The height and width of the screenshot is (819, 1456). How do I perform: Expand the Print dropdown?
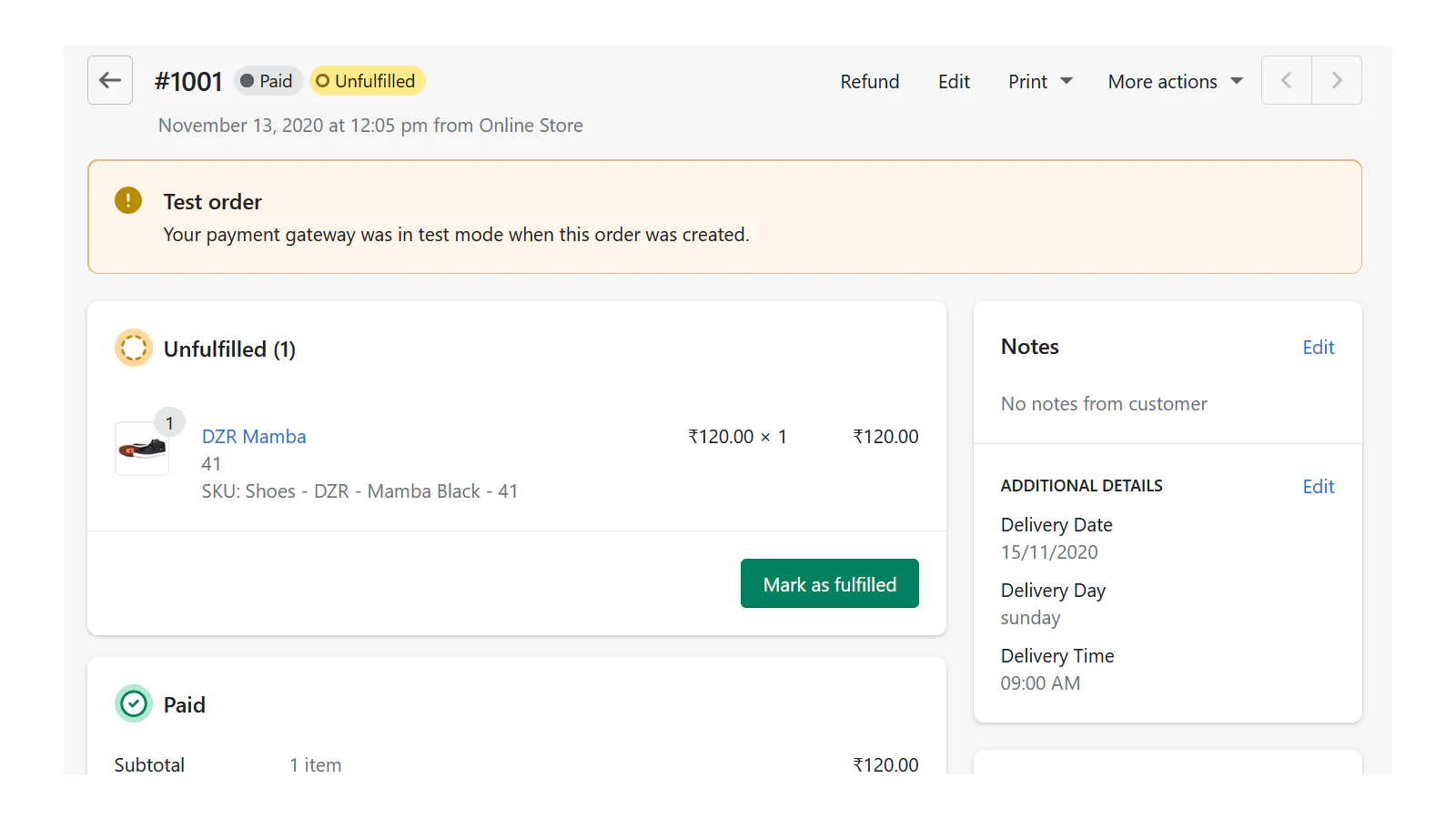(1040, 82)
